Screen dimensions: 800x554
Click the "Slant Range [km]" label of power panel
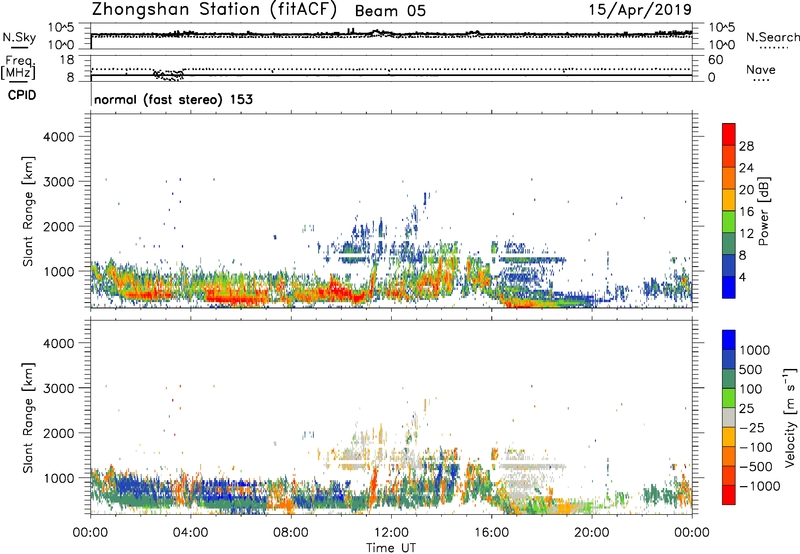(x=28, y=211)
